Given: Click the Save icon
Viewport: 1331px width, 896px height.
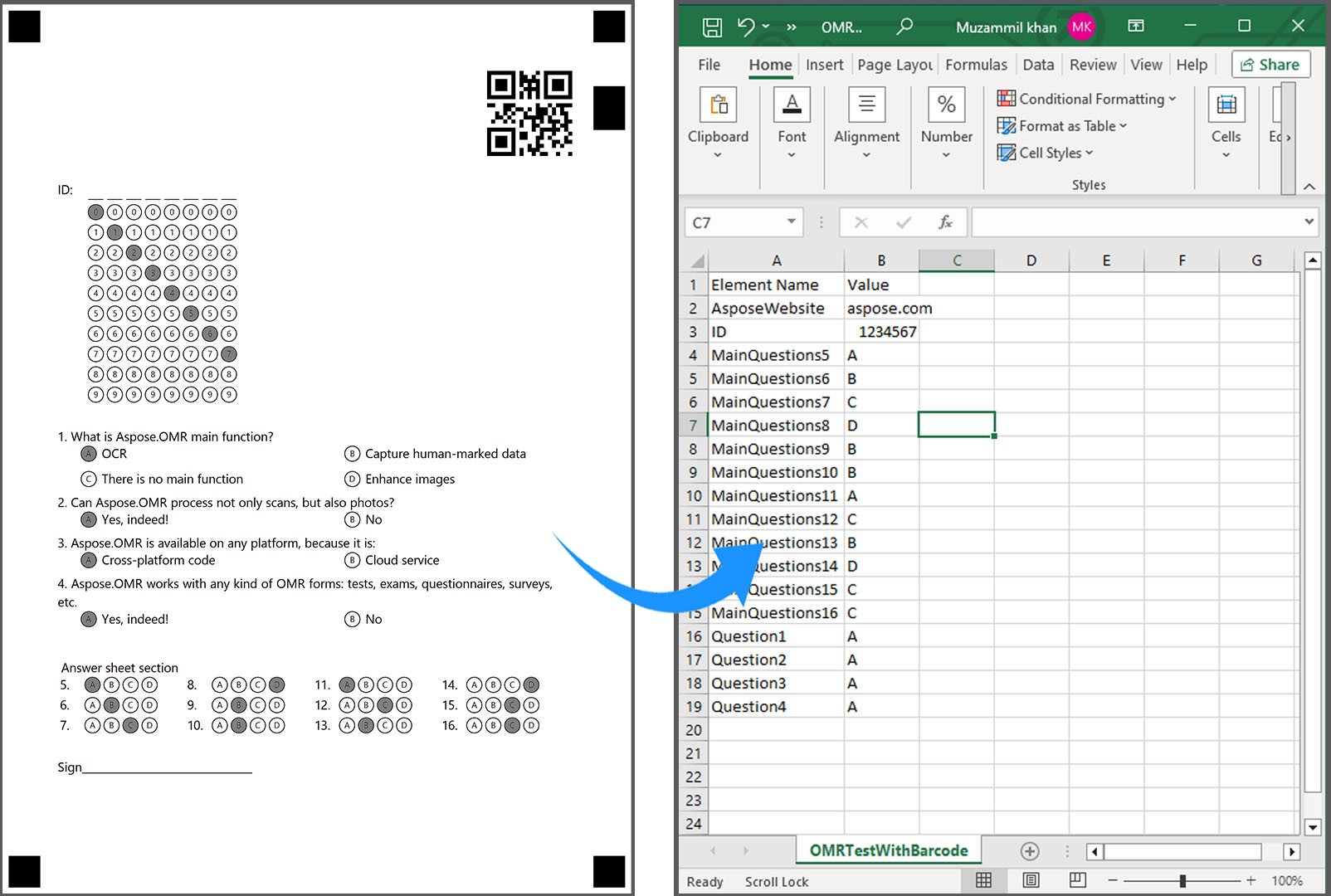Looking at the screenshot, I should coord(712,27).
